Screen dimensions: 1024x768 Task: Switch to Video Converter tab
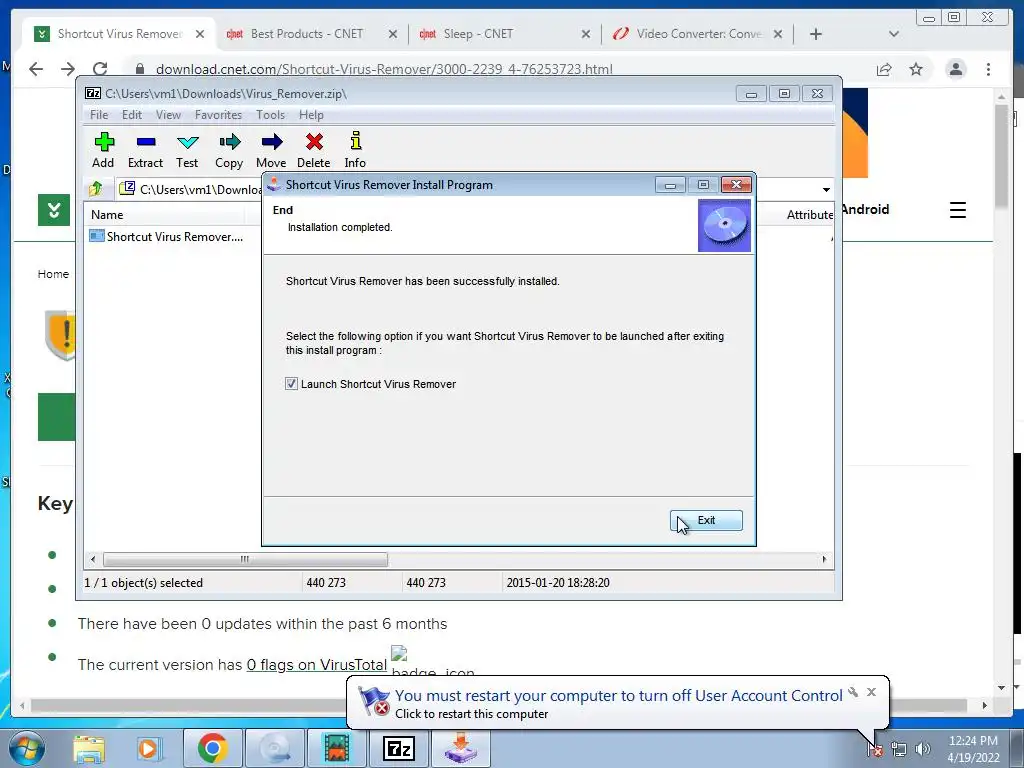[699, 34]
